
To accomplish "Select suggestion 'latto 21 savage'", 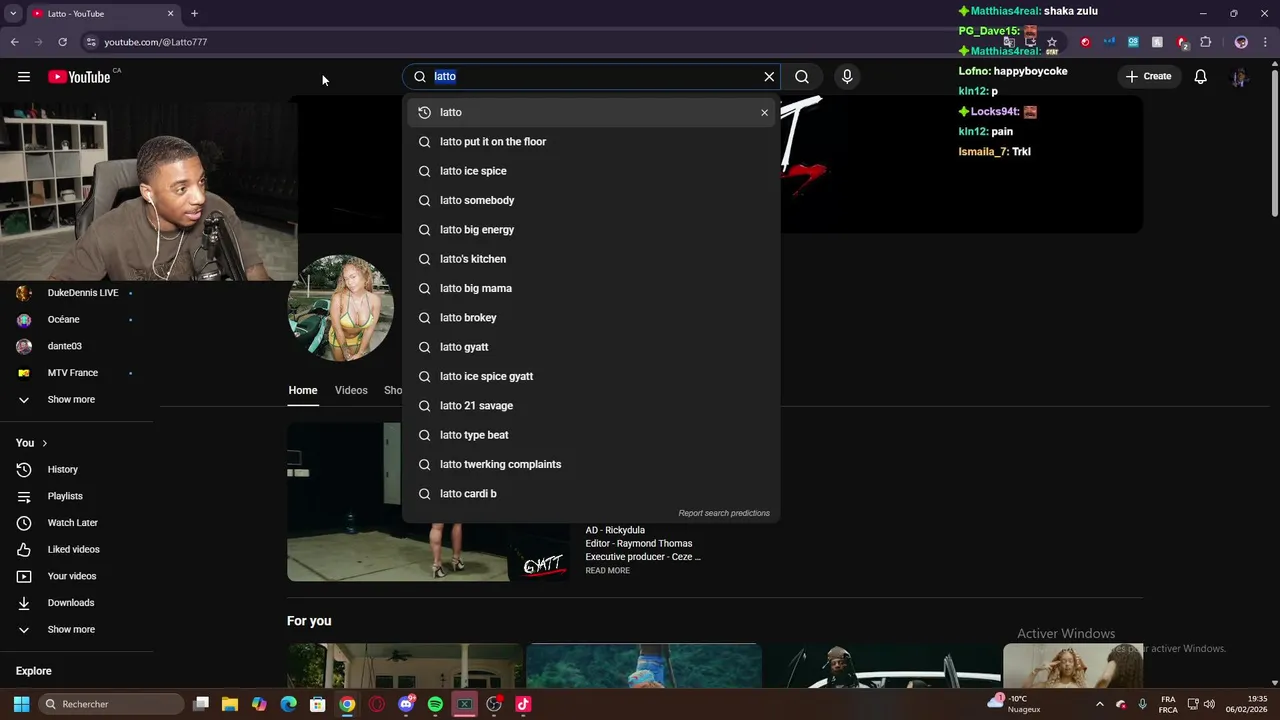I will (591, 406).
